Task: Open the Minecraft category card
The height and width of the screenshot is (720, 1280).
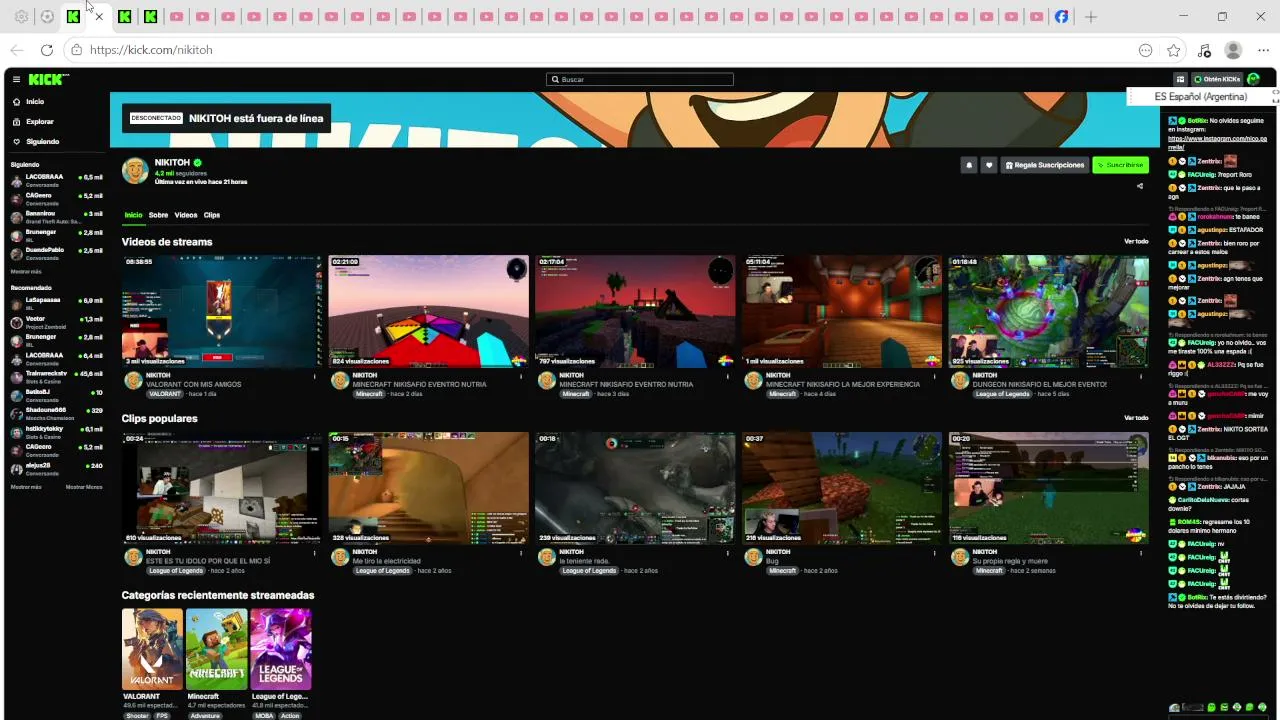Action: 217,649
